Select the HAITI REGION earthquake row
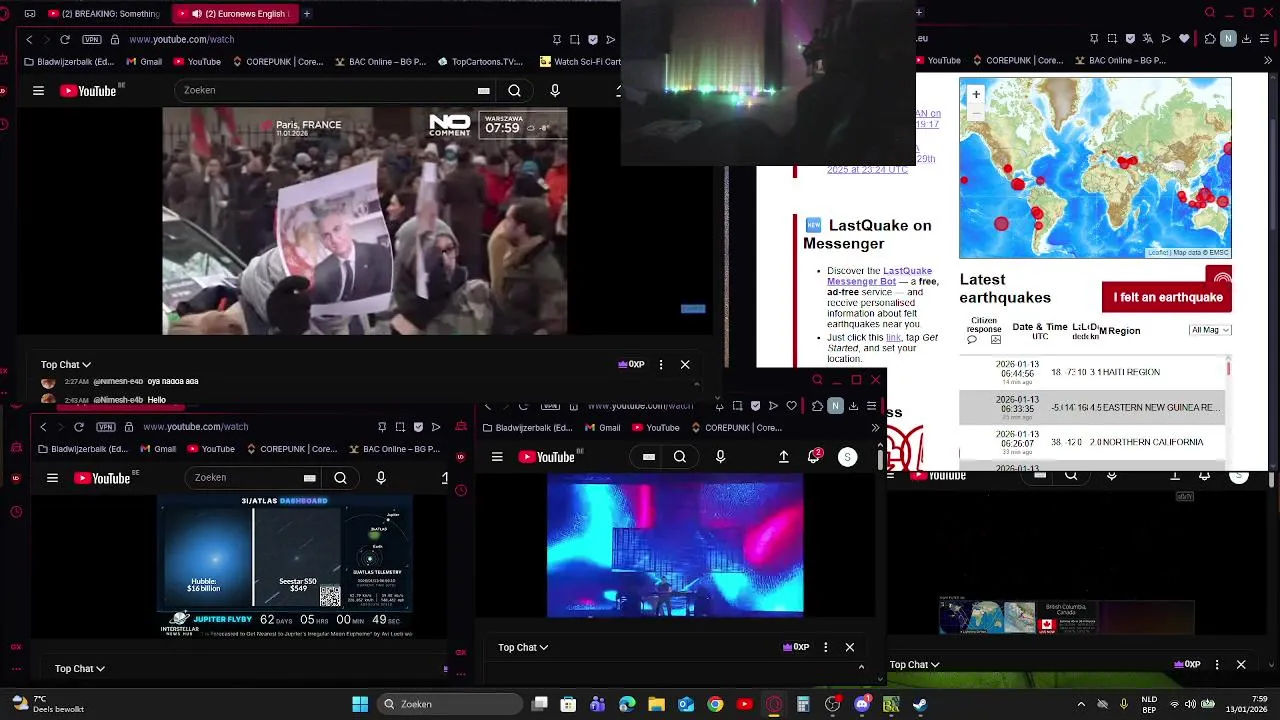Screen dimensions: 1280x720 pos(1092,372)
